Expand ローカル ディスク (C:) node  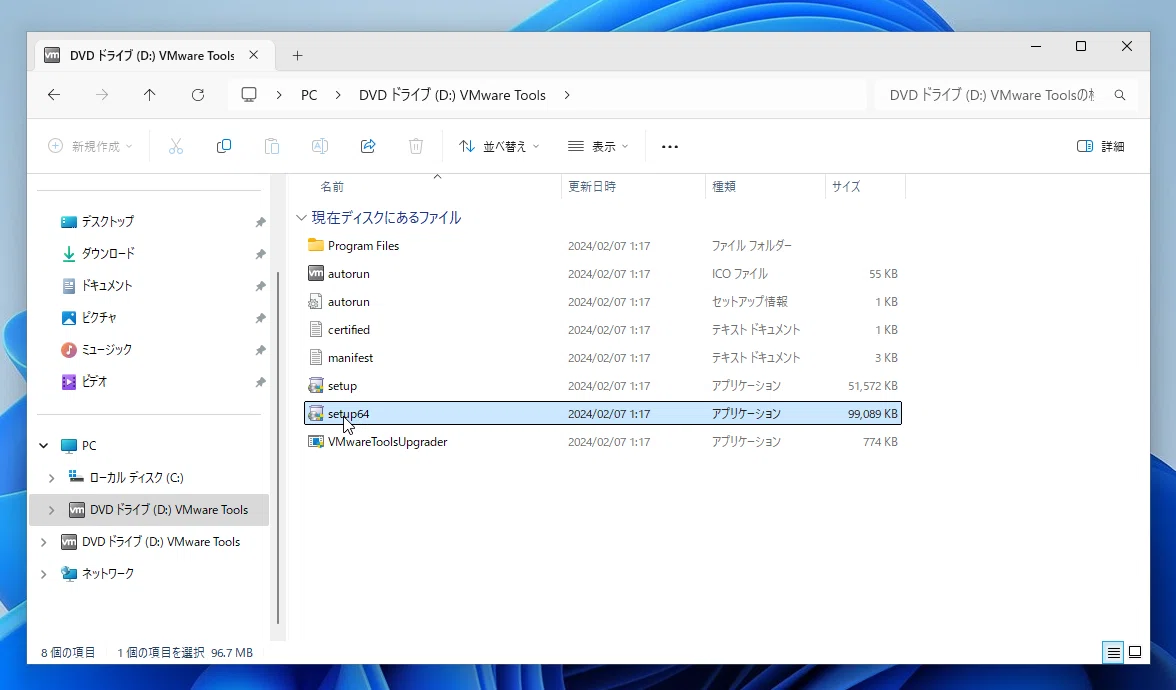coord(51,478)
